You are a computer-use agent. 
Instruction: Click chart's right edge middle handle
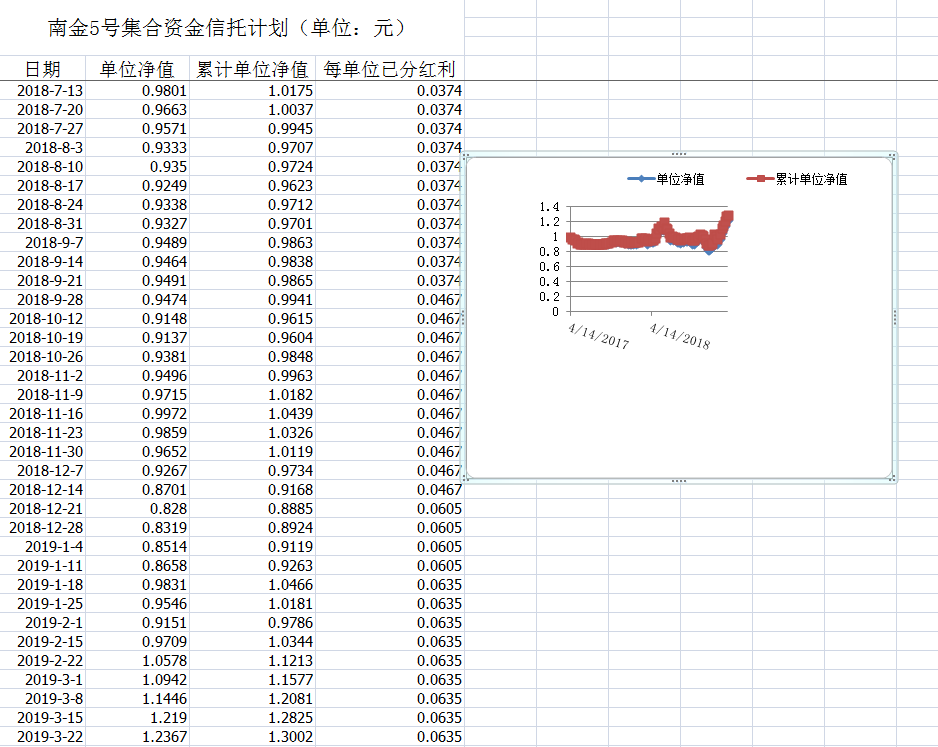coord(894,318)
